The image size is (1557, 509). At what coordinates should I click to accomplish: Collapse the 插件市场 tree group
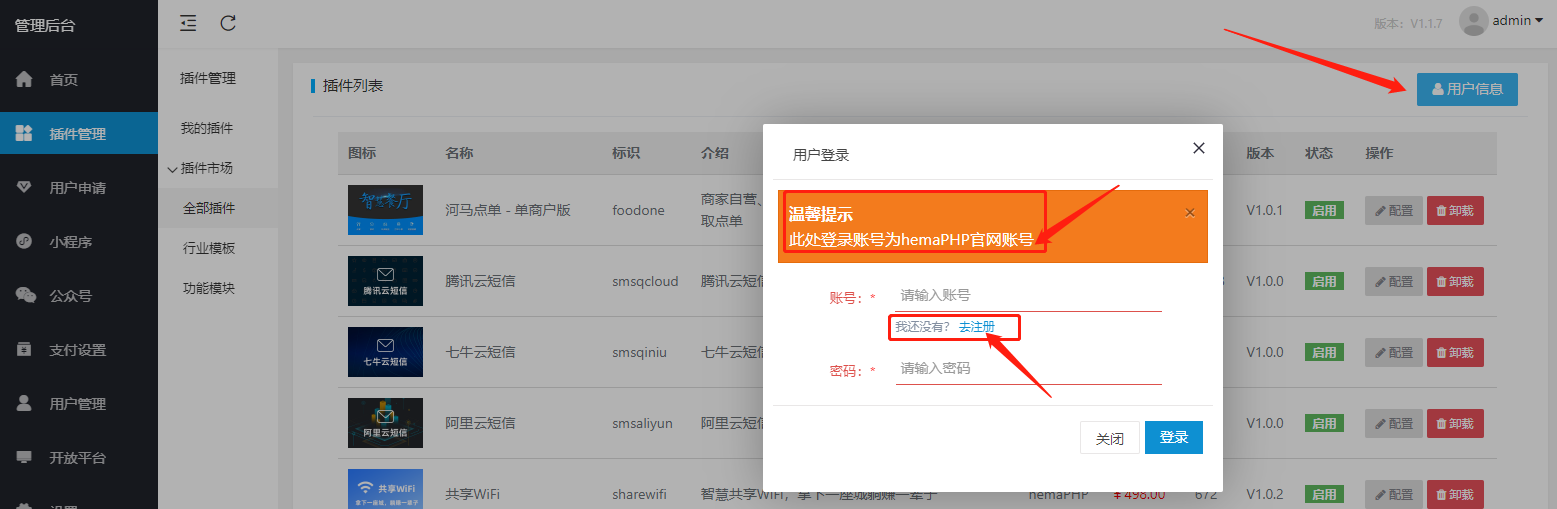point(171,169)
